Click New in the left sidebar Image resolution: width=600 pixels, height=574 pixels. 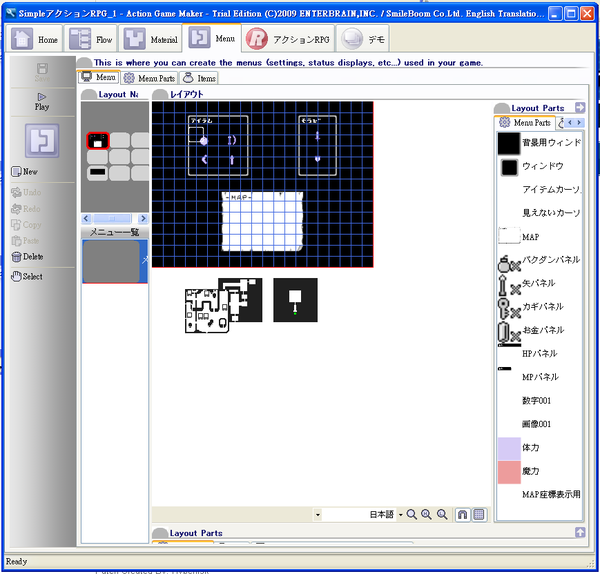click(24, 171)
